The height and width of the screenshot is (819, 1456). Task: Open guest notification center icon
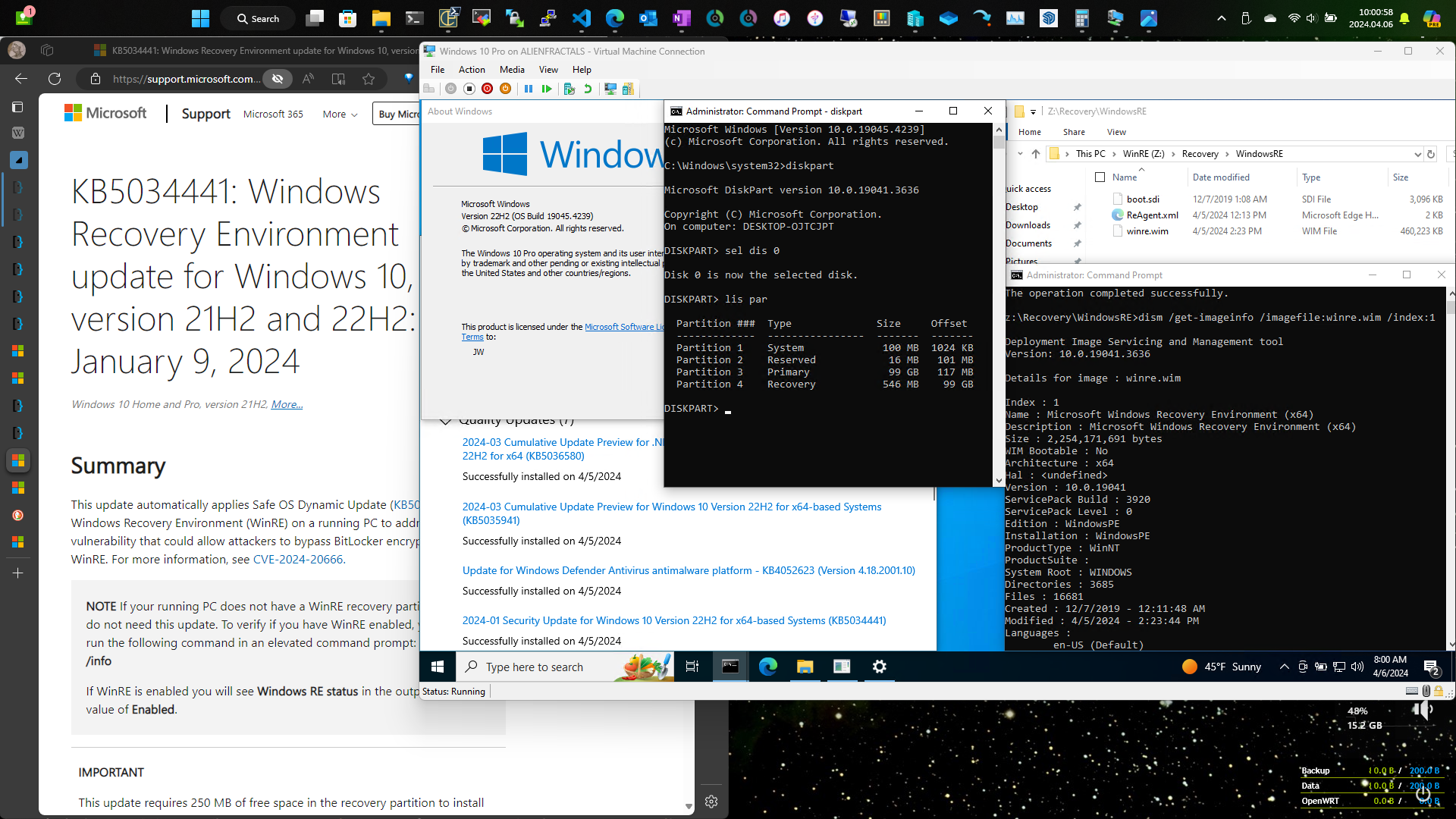click(x=1431, y=667)
